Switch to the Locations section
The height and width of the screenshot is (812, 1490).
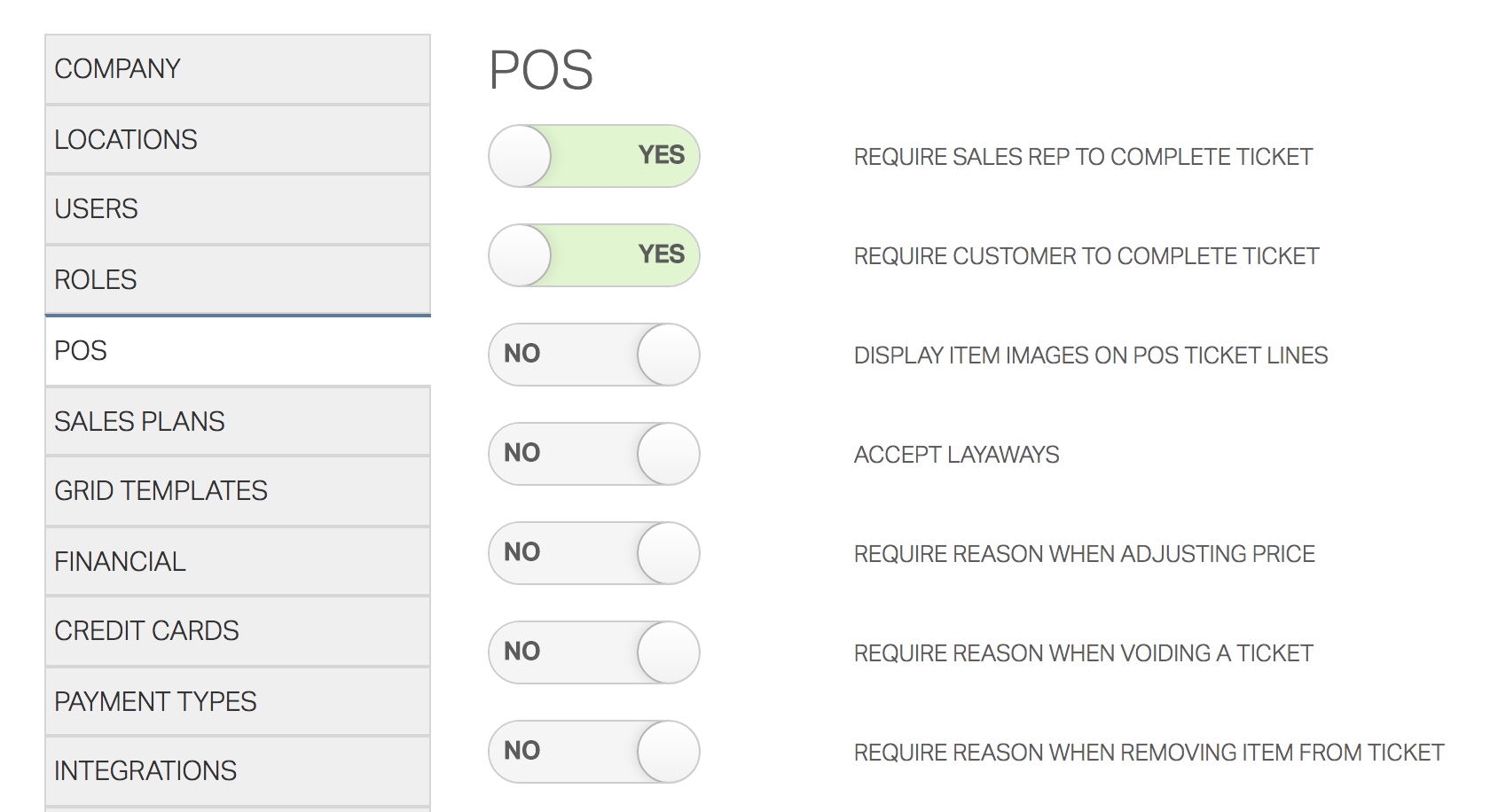coord(236,139)
